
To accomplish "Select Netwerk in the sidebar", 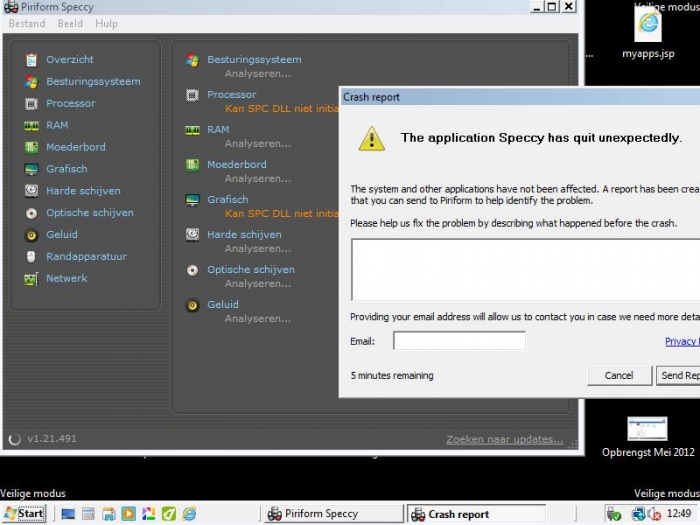I will (67, 278).
